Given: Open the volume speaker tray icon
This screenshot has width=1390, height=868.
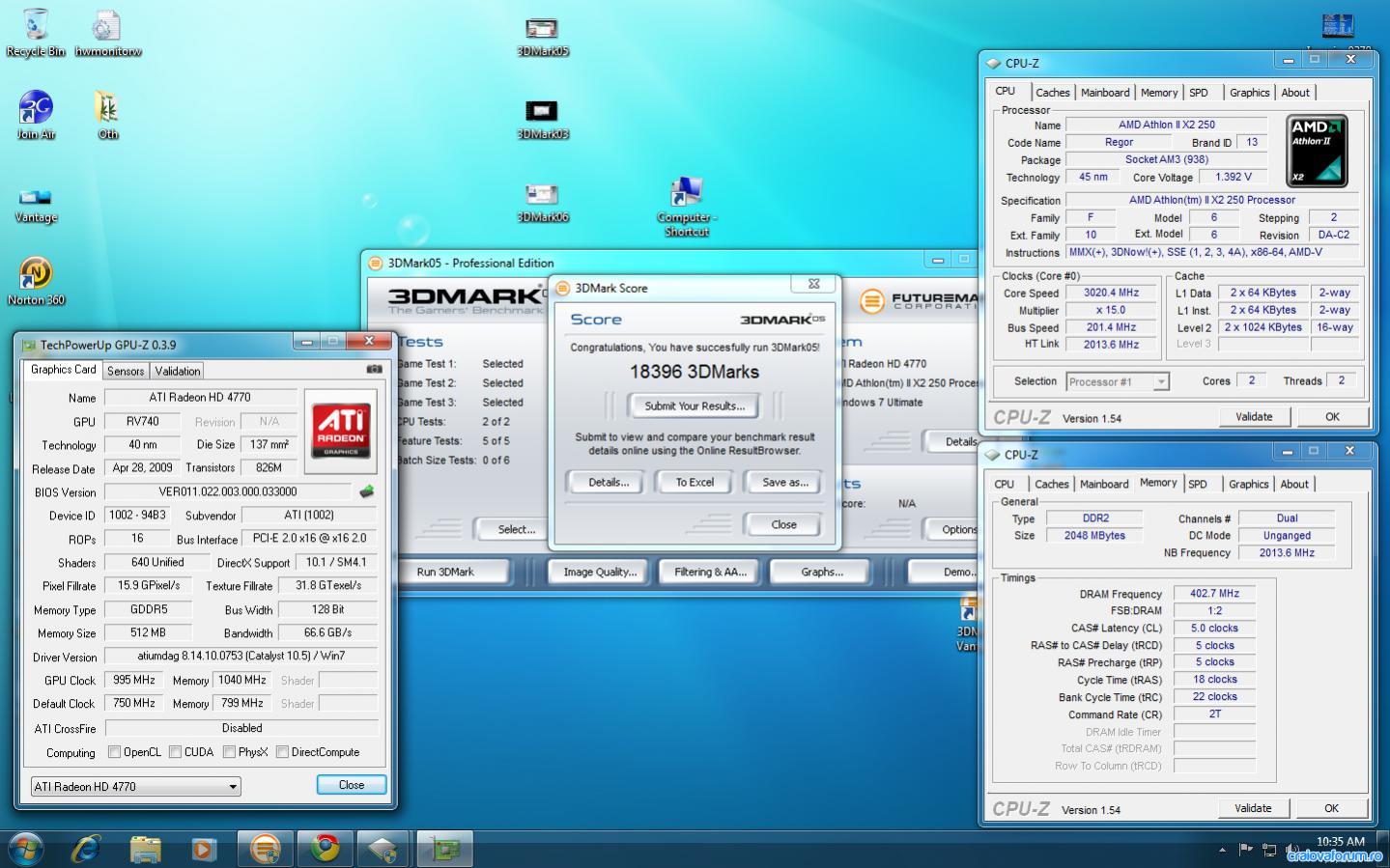Looking at the screenshot, I should [x=1292, y=850].
